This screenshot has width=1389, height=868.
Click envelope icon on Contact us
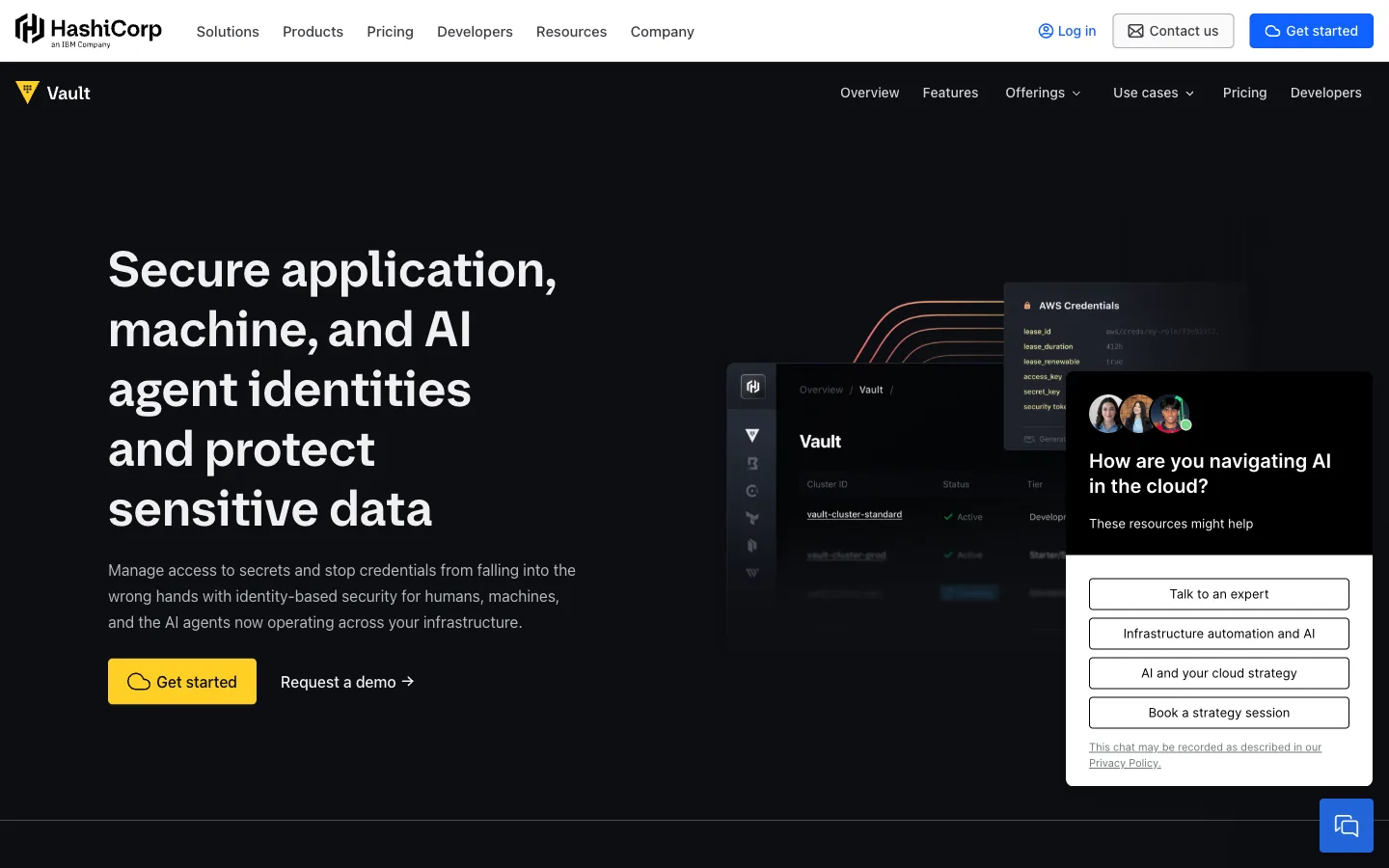[1136, 31]
